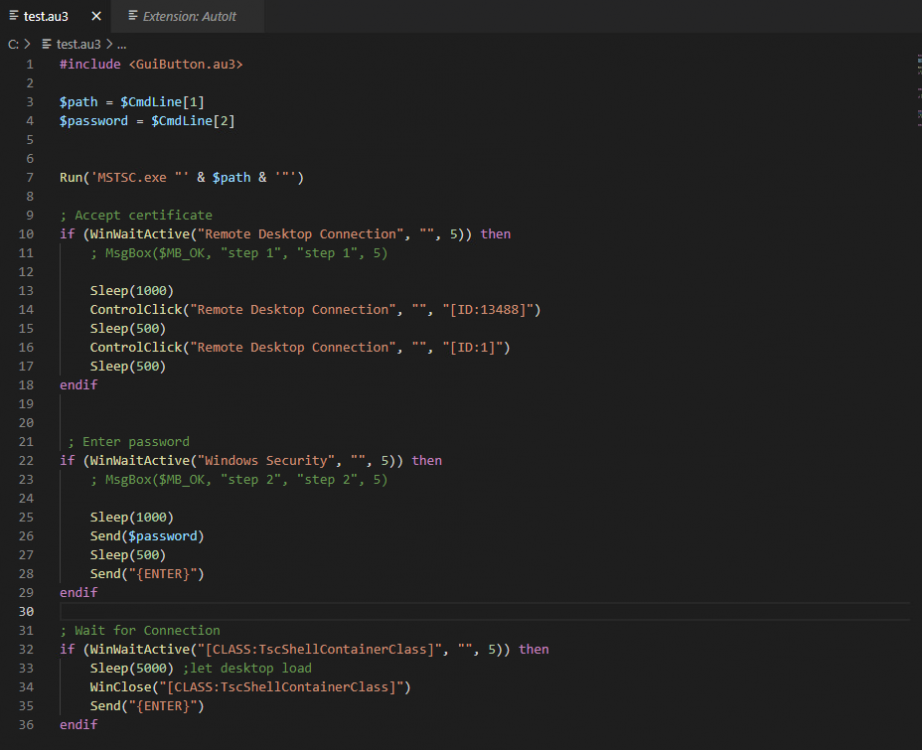Click the minimap on the editor's right edge

[918, 88]
